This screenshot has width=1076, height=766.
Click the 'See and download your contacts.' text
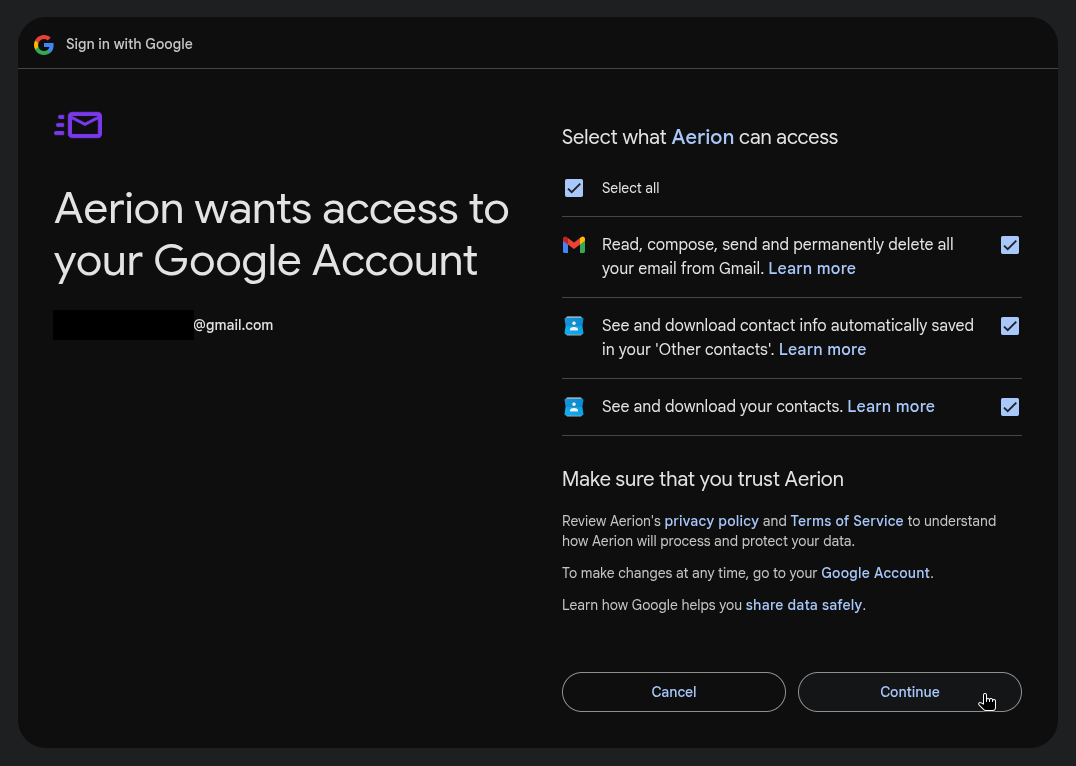pos(722,406)
